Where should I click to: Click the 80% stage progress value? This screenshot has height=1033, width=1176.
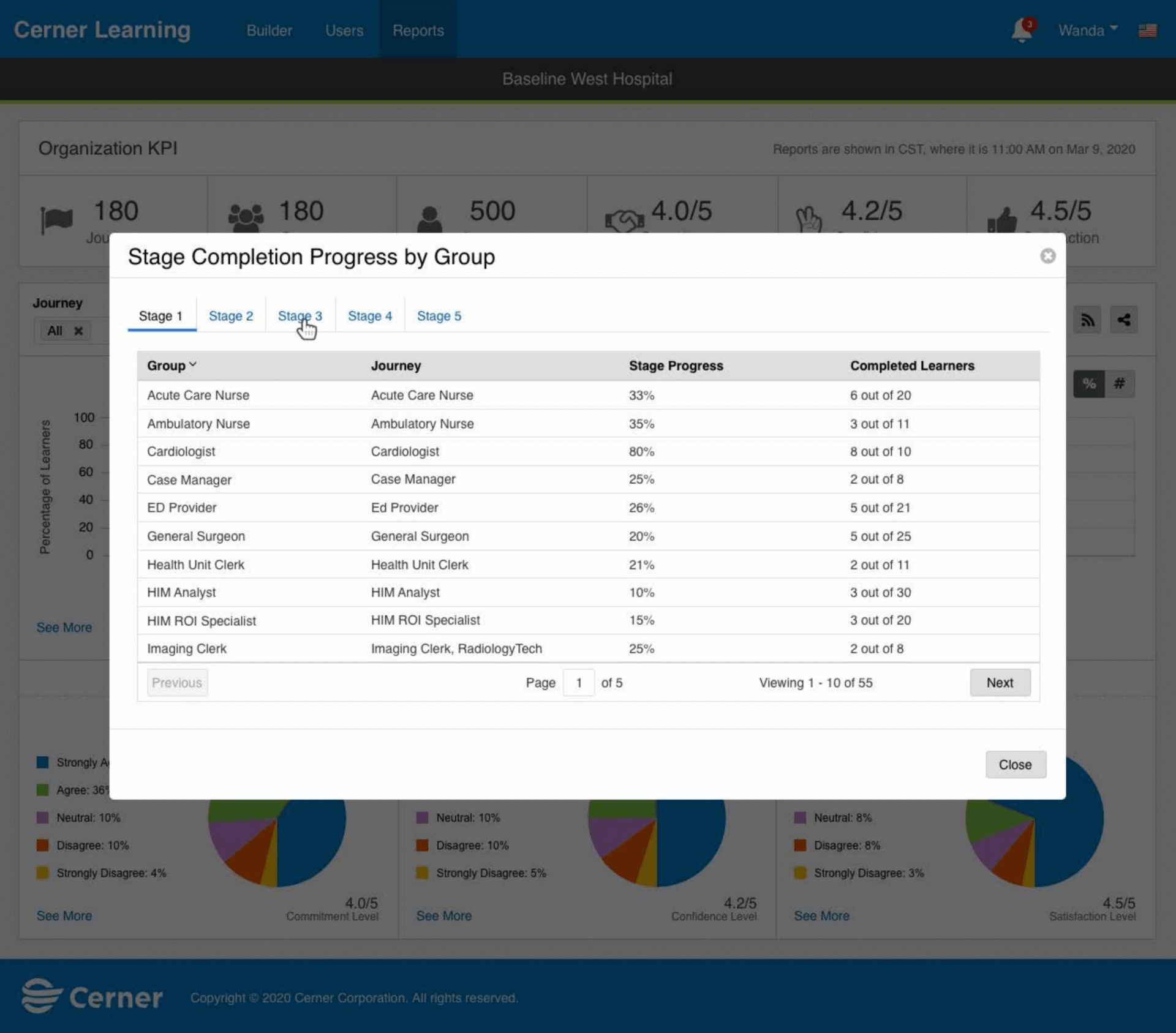pos(641,452)
